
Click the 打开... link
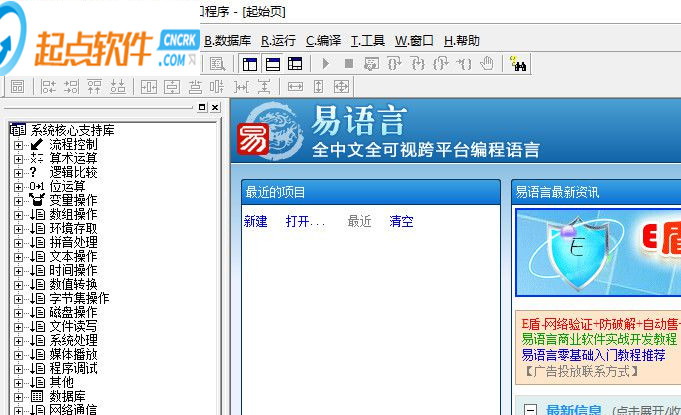[305, 221]
